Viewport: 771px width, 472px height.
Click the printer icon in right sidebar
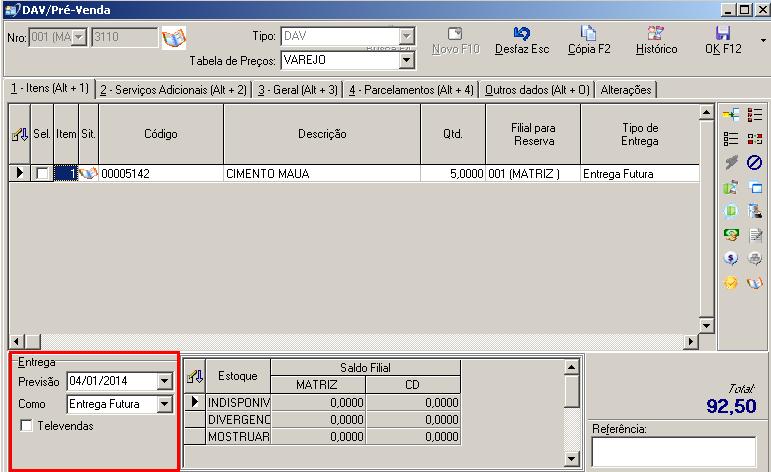click(x=755, y=259)
